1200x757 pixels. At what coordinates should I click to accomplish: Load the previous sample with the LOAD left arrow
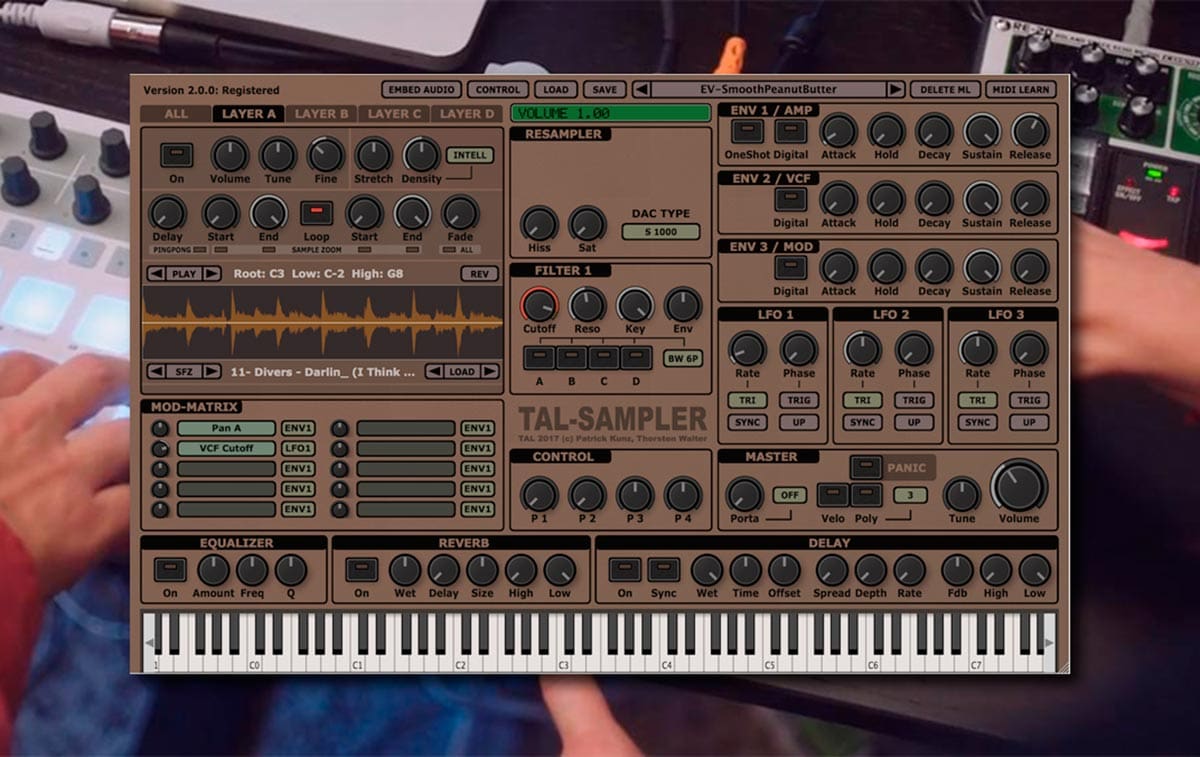(434, 371)
